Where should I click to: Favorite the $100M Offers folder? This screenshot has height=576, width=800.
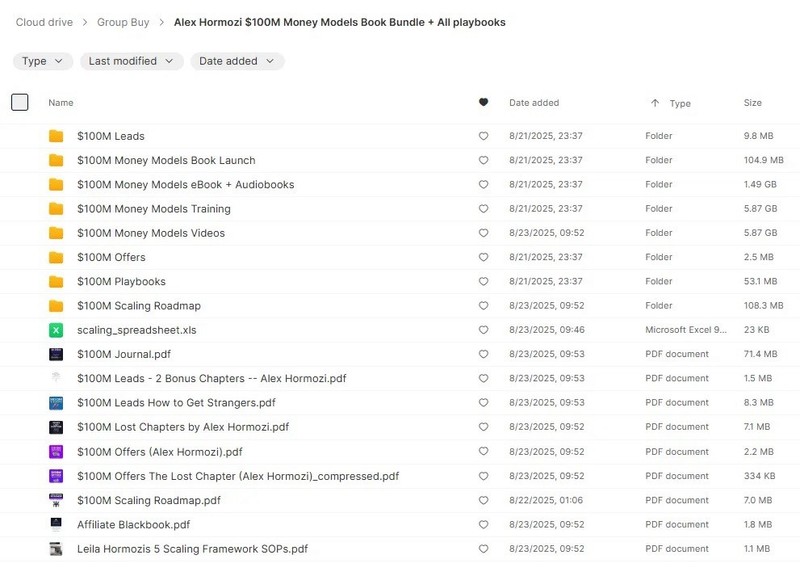point(483,257)
